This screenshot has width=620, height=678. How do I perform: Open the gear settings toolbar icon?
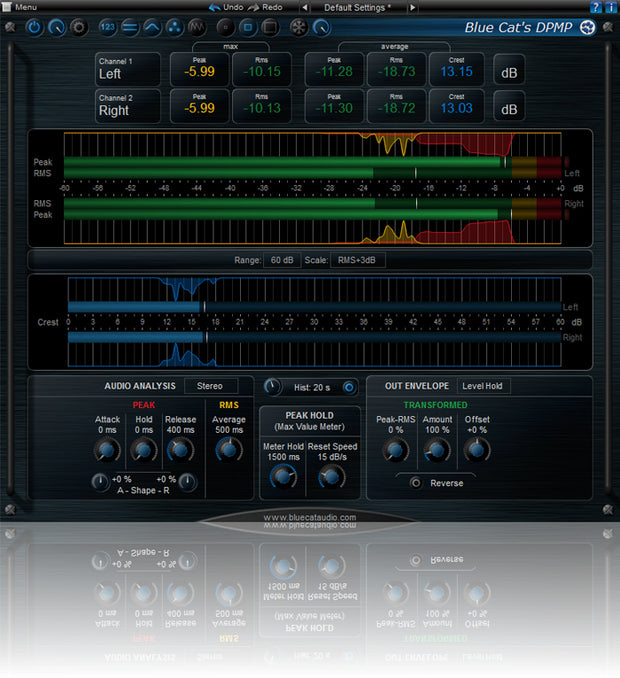79,28
